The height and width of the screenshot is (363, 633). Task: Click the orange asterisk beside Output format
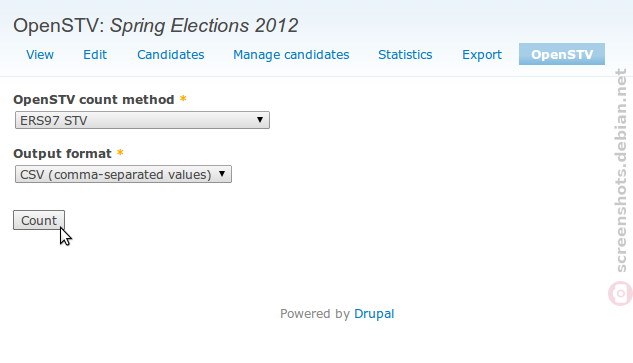120,153
